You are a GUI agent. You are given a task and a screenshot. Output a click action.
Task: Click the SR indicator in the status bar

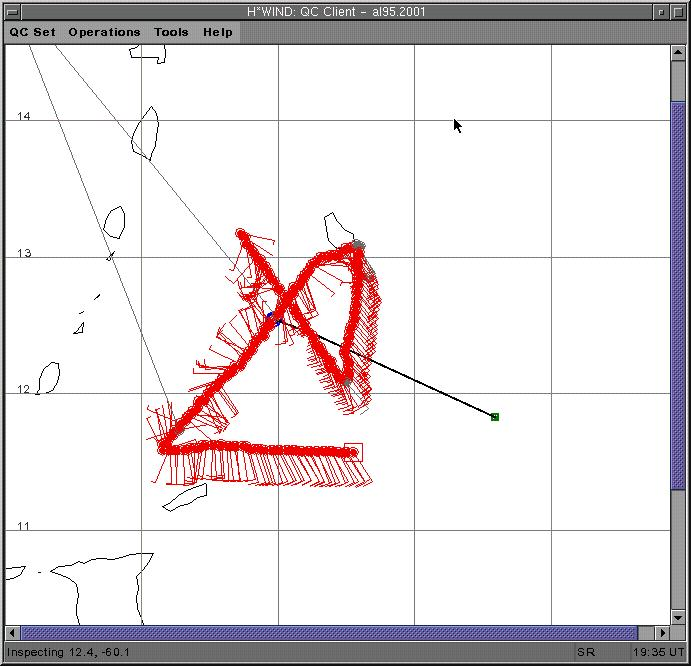pyautogui.click(x=585, y=653)
